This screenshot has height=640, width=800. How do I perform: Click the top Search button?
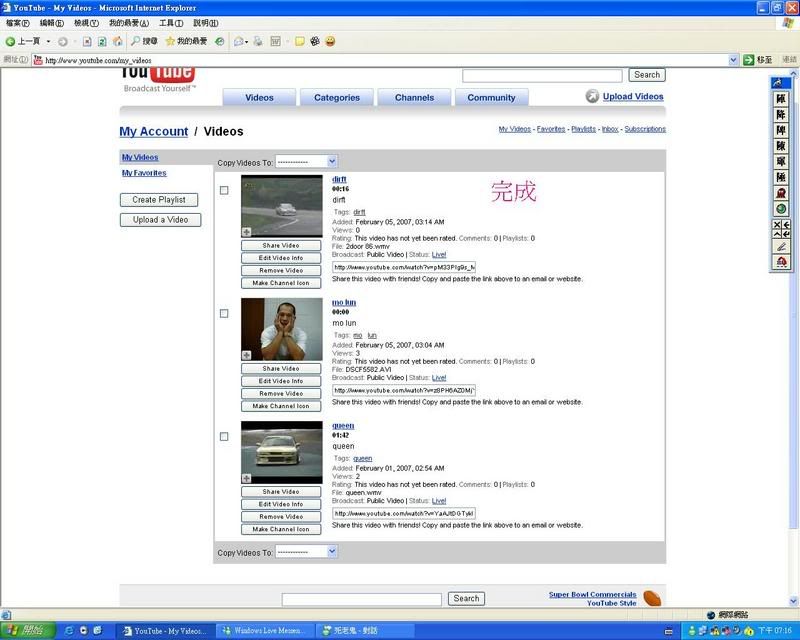click(646, 75)
